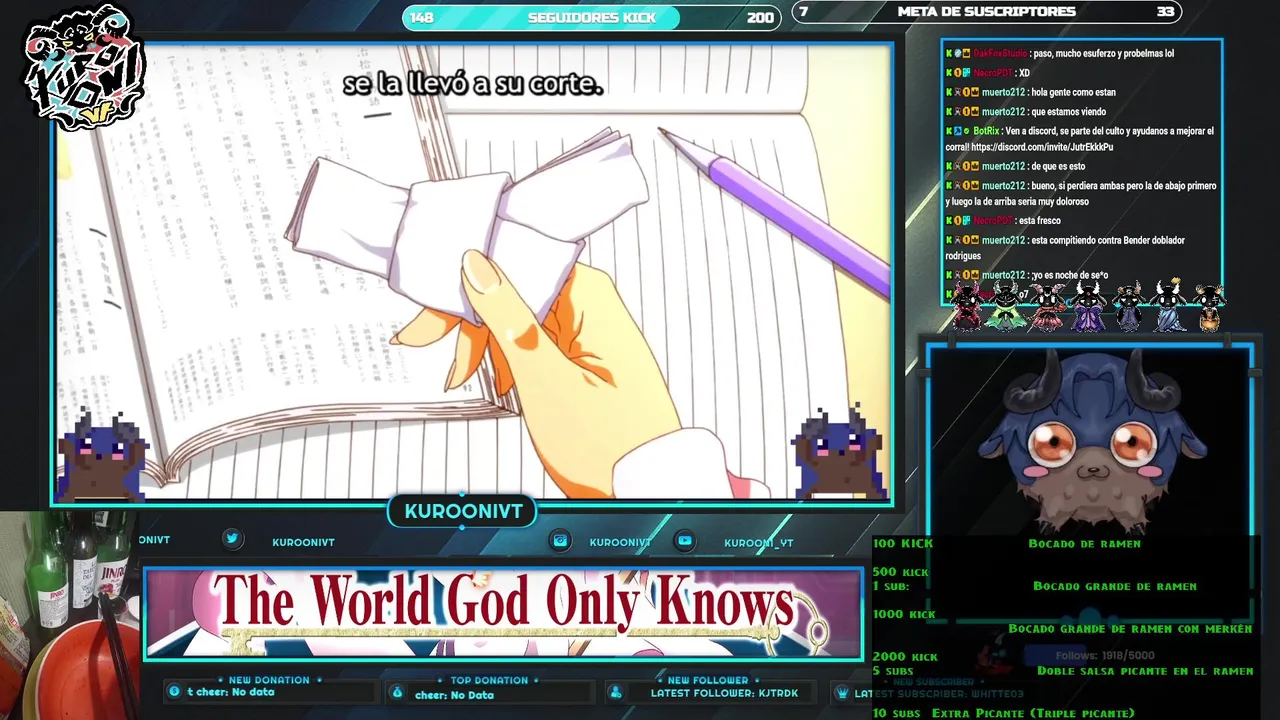Click muerto212's name on 'de que es esto'
Screen dimensions: 1280x720
(1003, 166)
